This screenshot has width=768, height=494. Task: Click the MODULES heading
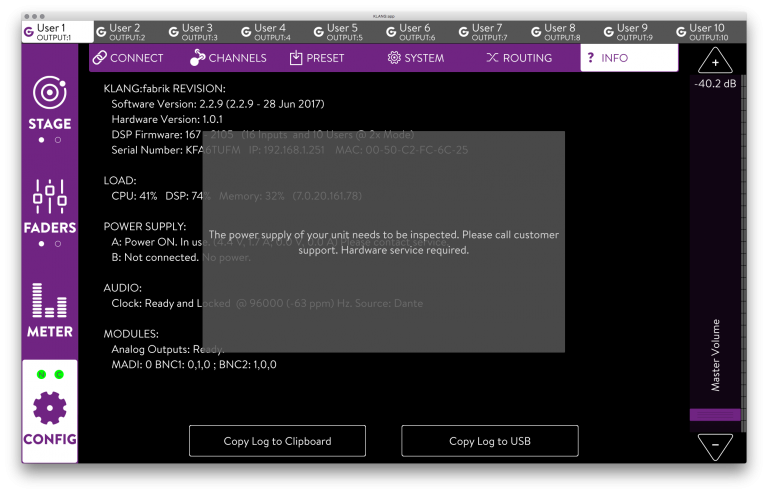point(131,334)
